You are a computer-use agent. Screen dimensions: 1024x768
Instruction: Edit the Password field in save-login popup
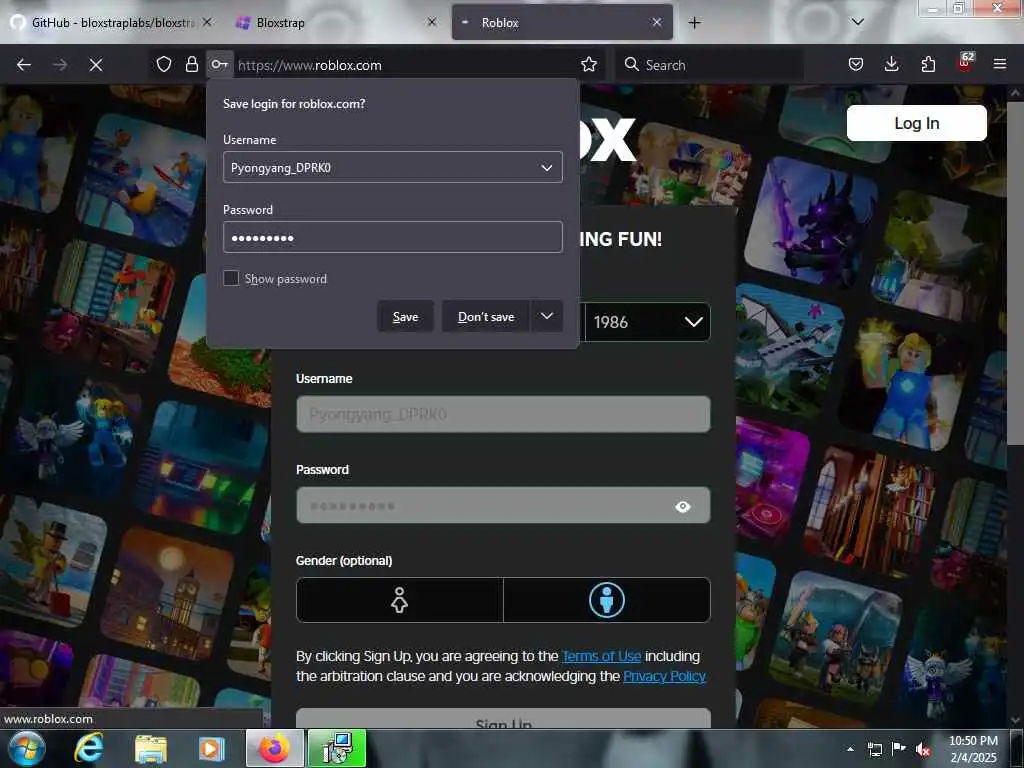pos(392,237)
